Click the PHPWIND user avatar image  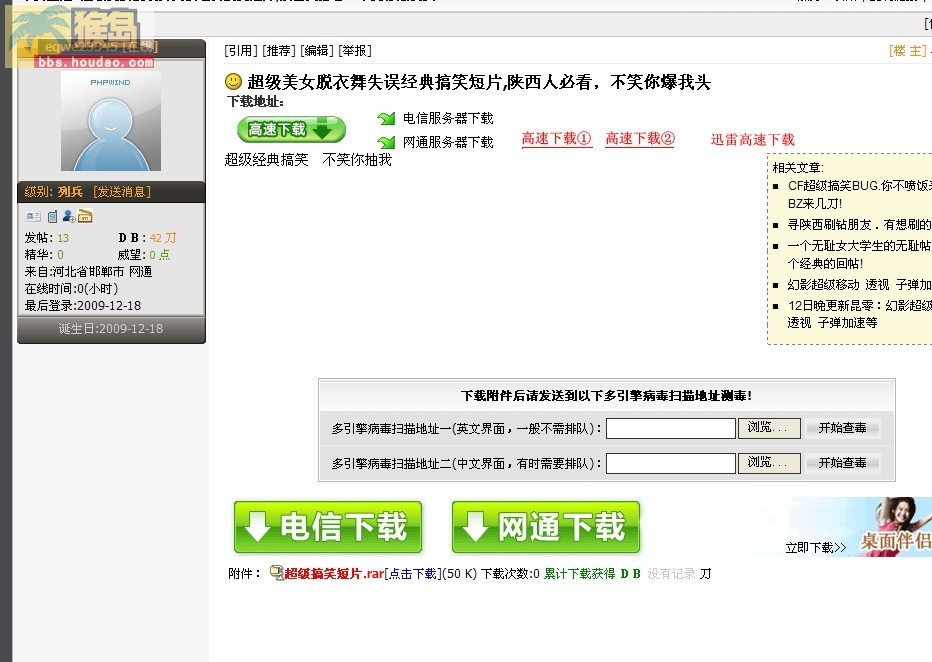coord(111,121)
